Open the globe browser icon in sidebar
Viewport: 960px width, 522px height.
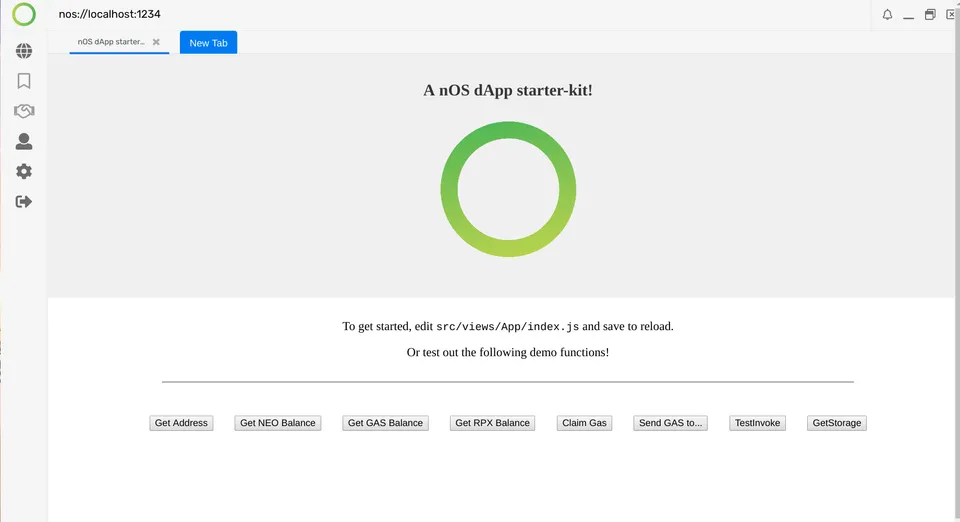(x=24, y=51)
